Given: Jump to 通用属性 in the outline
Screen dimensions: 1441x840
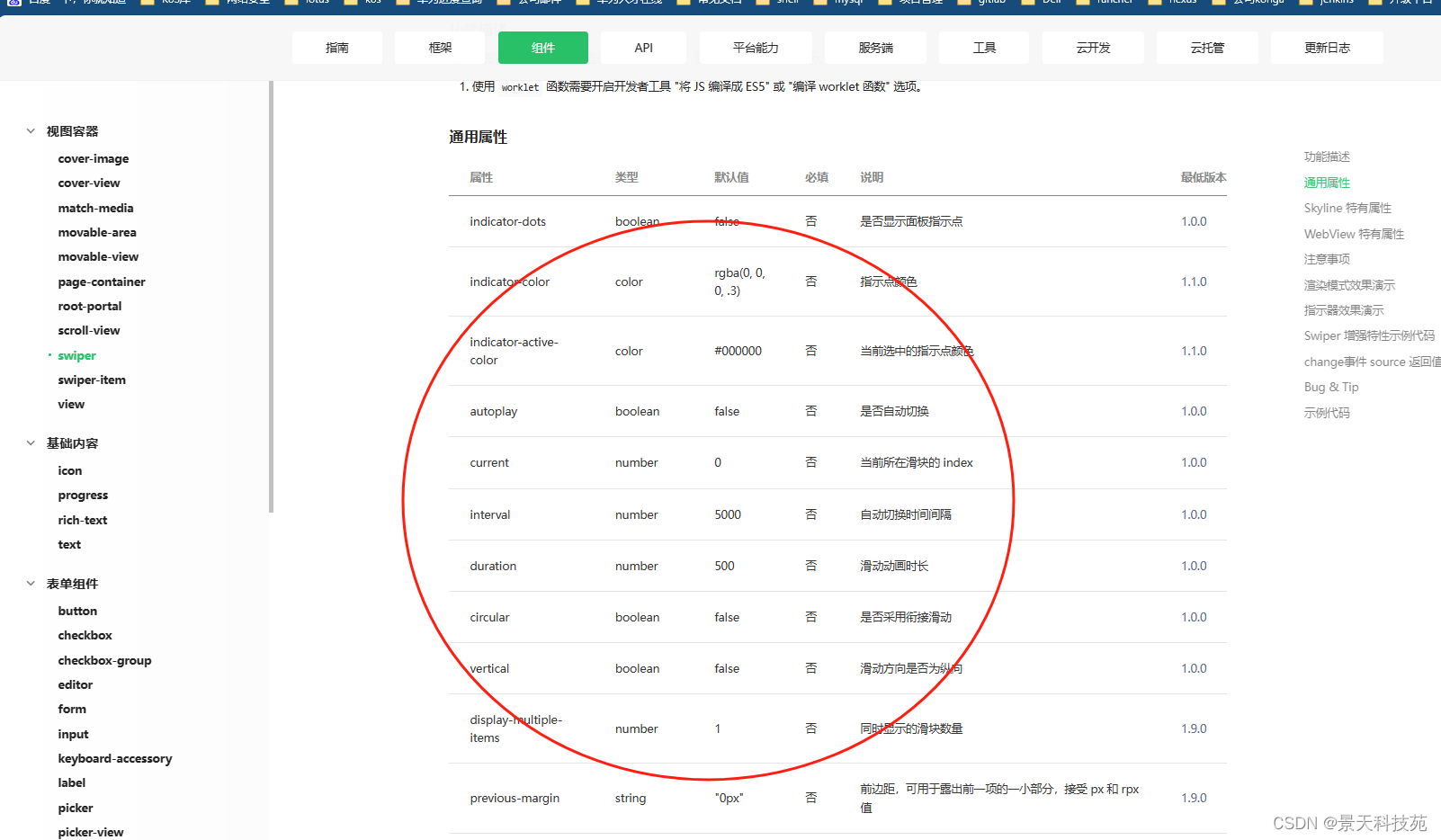Looking at the screenshot, I should (x=1327, y=183).
